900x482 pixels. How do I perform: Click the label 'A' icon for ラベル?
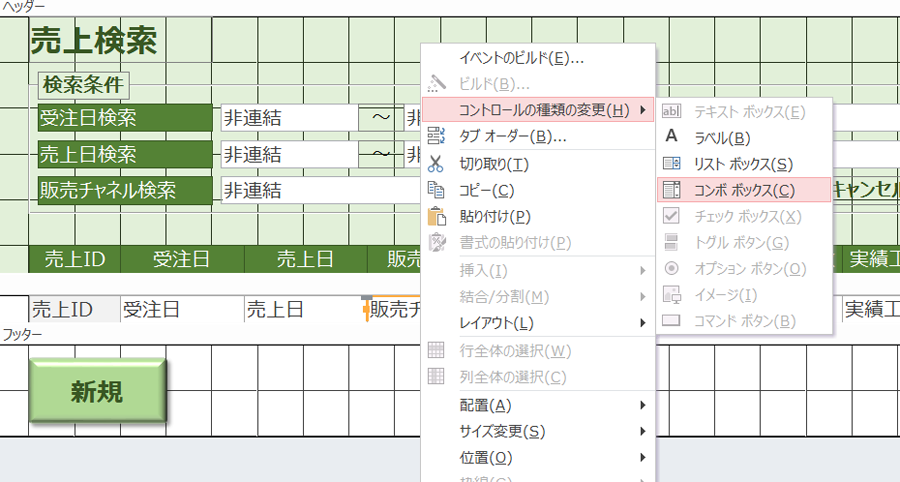672,137
